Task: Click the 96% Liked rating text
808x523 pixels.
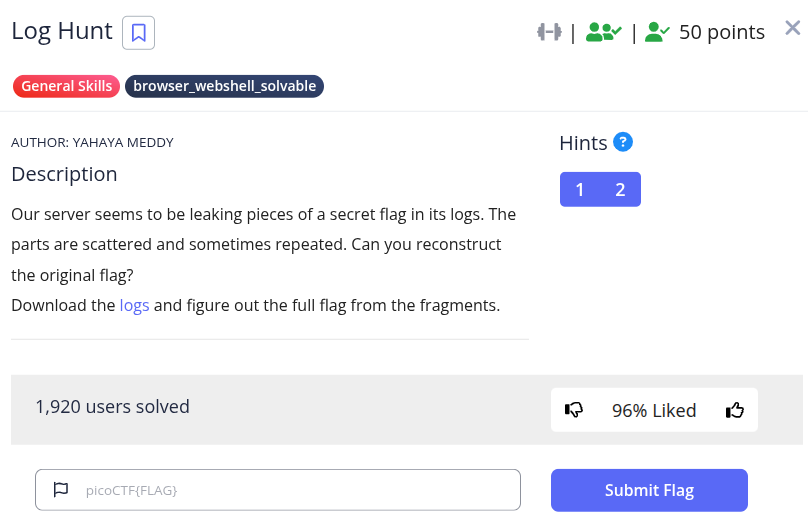Action: tap(654, 410)
